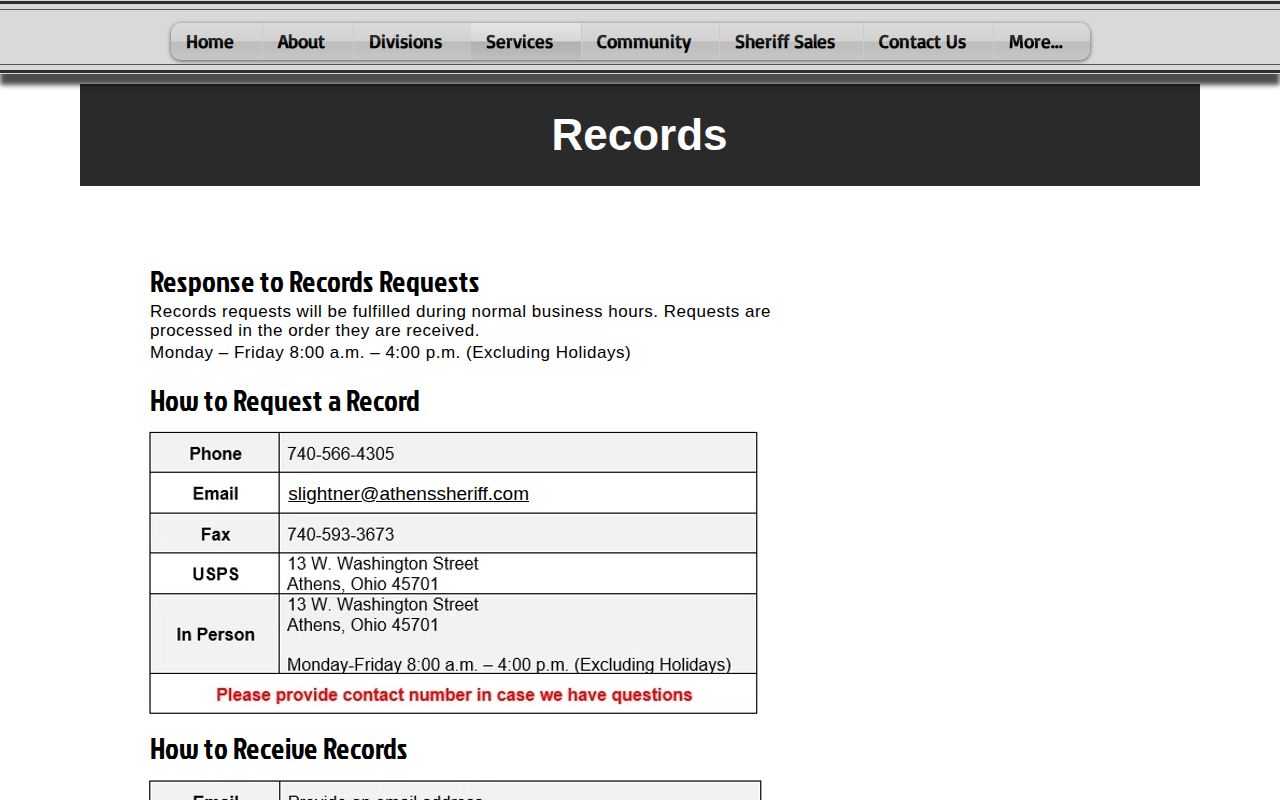Click the Records page title
This screenshot has width=1280, height=800.
click(639, 135)
